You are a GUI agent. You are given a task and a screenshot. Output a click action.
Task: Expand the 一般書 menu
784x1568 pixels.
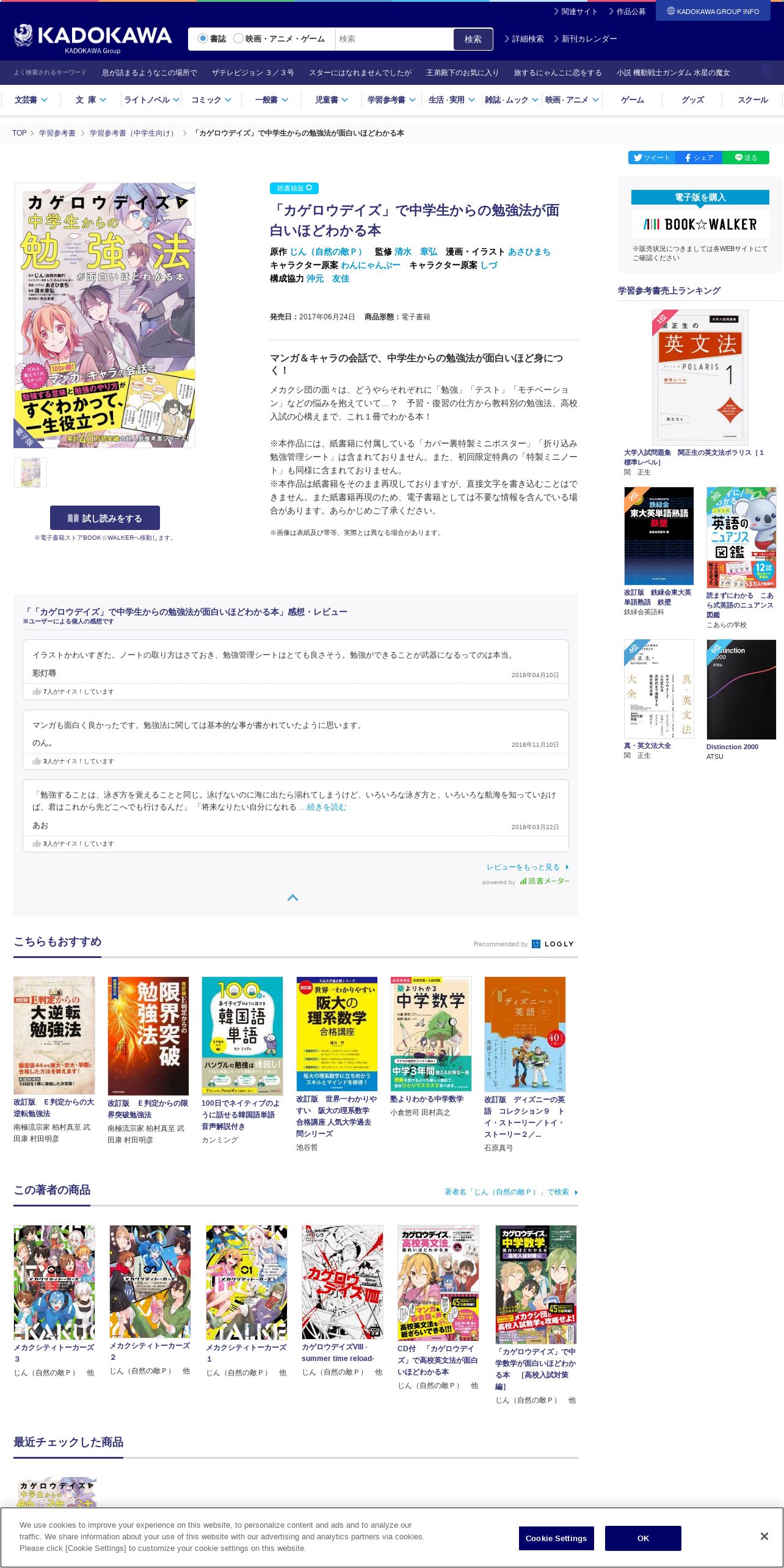tap(271, 100)
